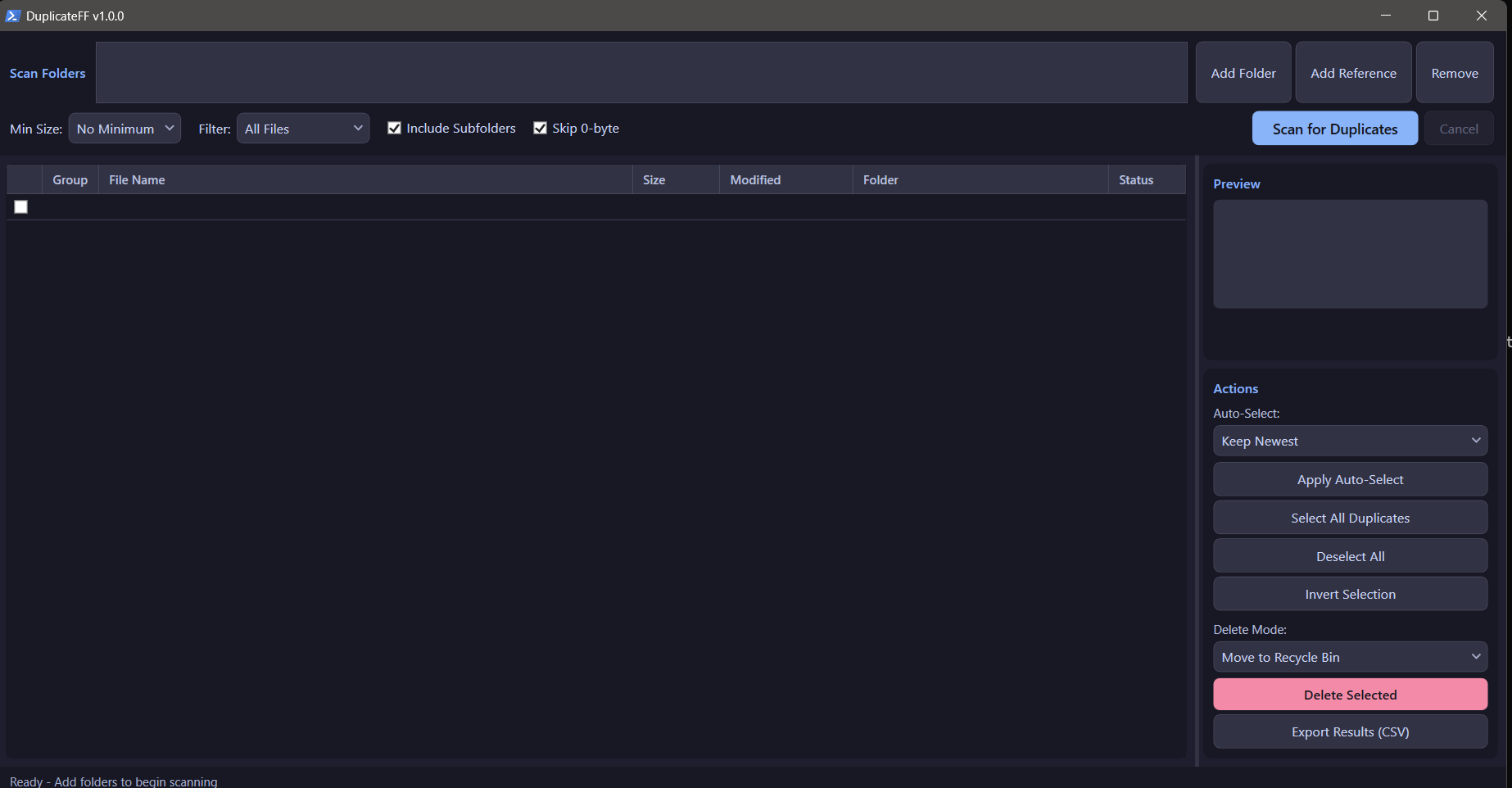Click the Remove button

[x=1455, y=72]
